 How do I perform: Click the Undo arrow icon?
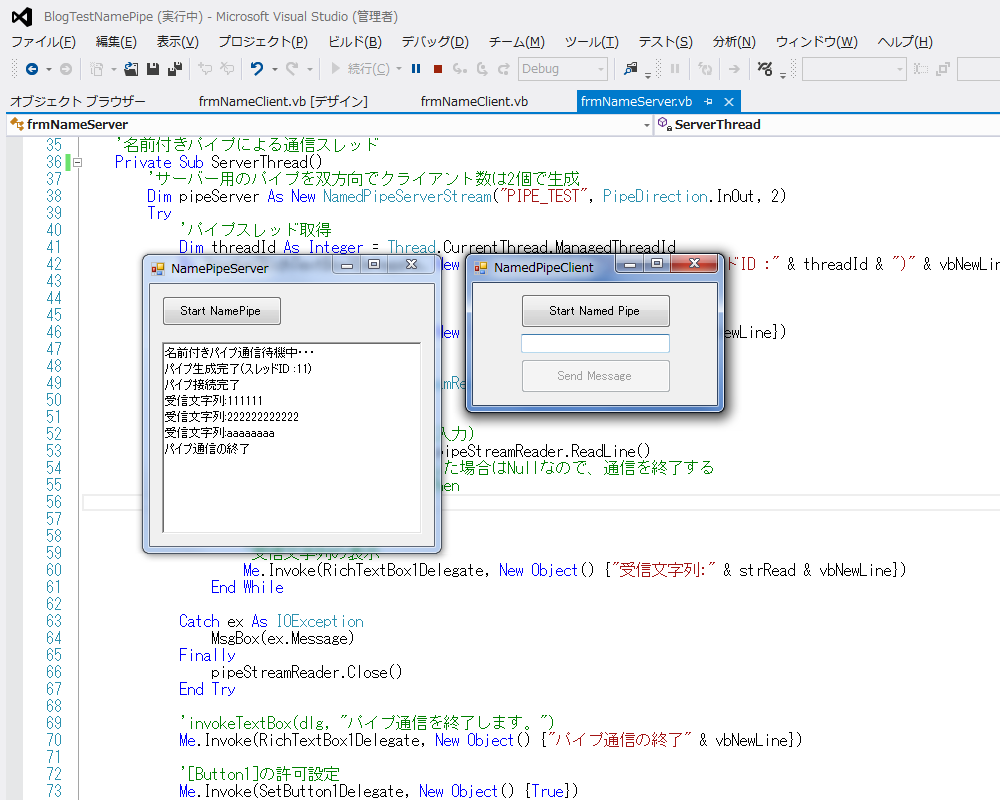[256, 68]
